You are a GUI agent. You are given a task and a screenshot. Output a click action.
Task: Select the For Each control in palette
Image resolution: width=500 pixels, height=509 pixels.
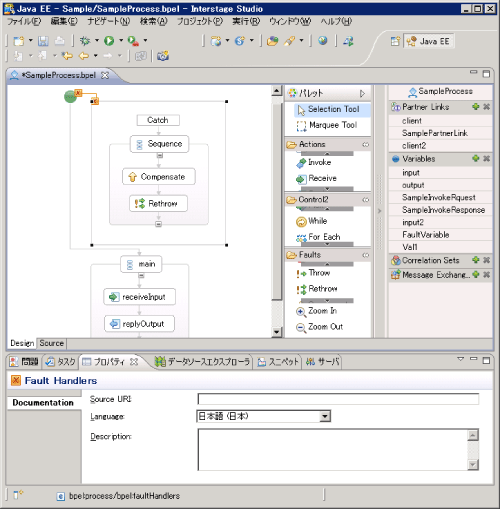(318, 237)
